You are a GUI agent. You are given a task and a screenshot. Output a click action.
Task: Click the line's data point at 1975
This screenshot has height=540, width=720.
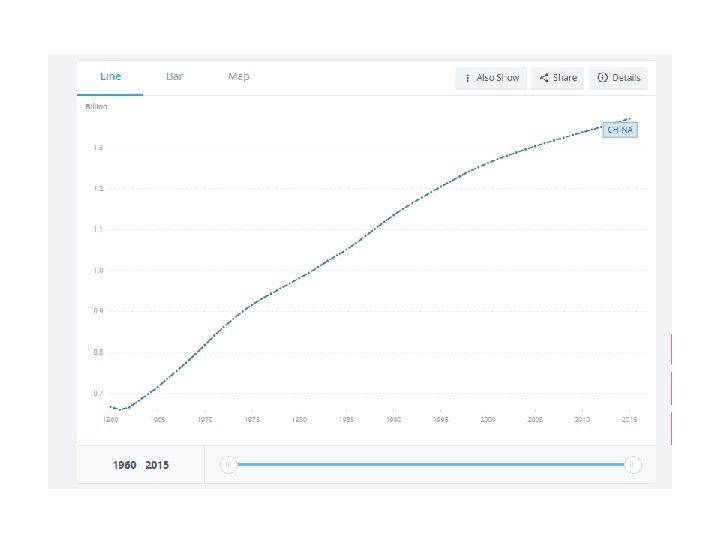252,303
